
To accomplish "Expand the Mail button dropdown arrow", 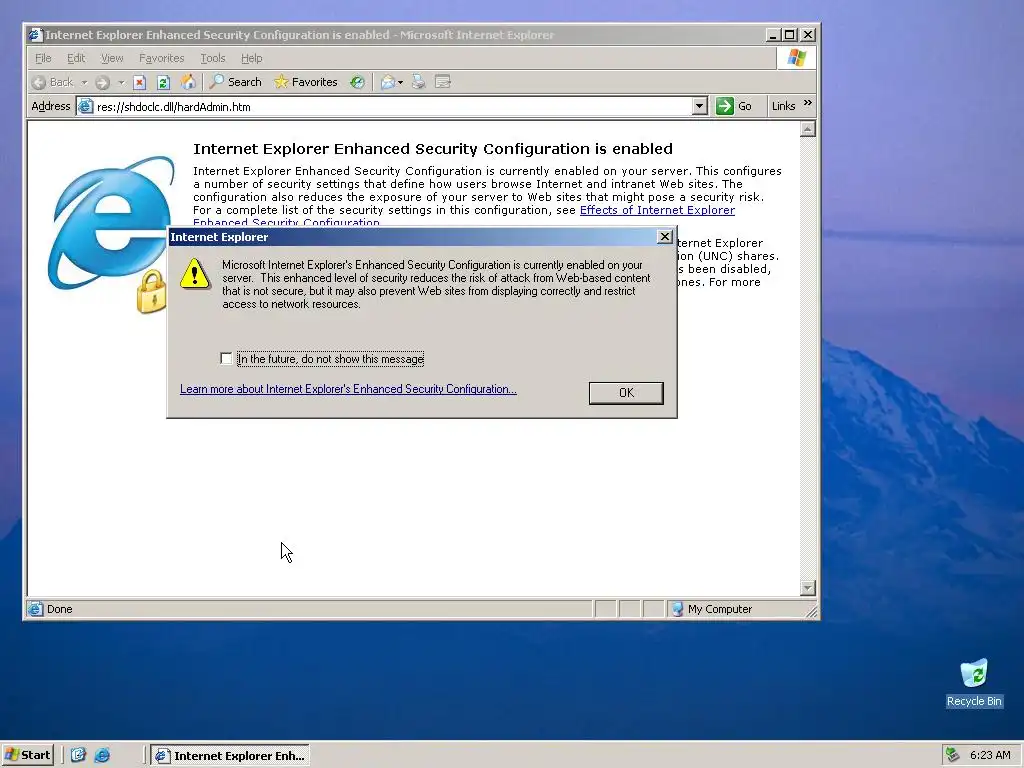I will [x=400, y=82].
